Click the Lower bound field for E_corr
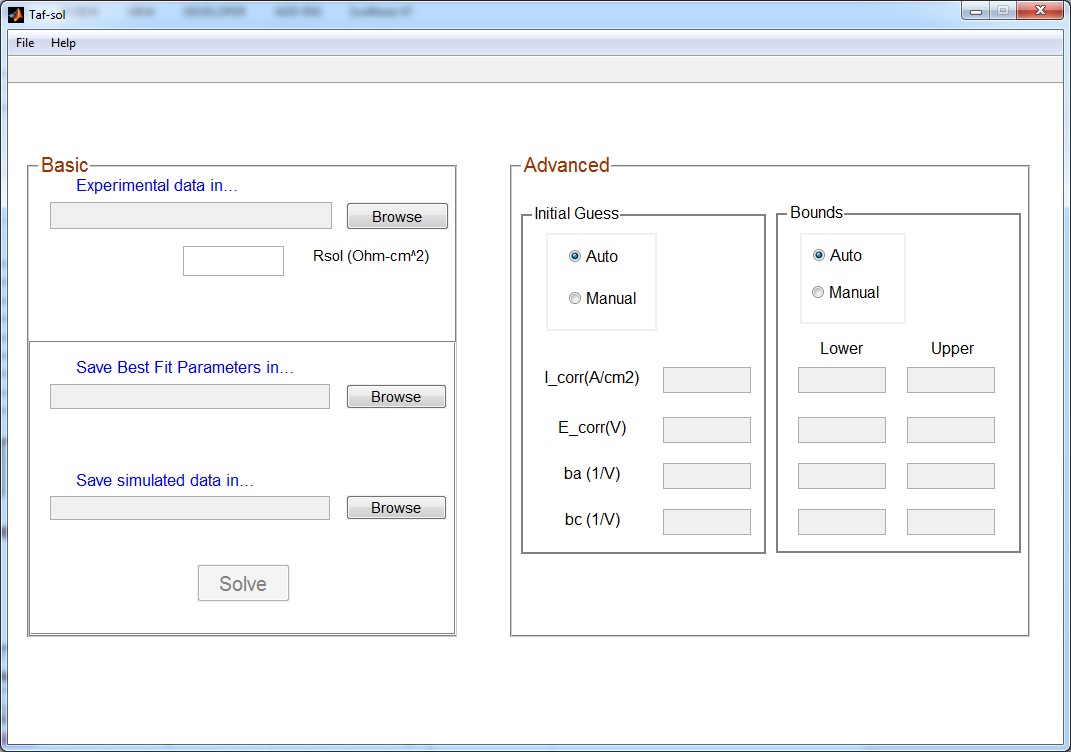1071x752 pixels. (x=842, y=430)
